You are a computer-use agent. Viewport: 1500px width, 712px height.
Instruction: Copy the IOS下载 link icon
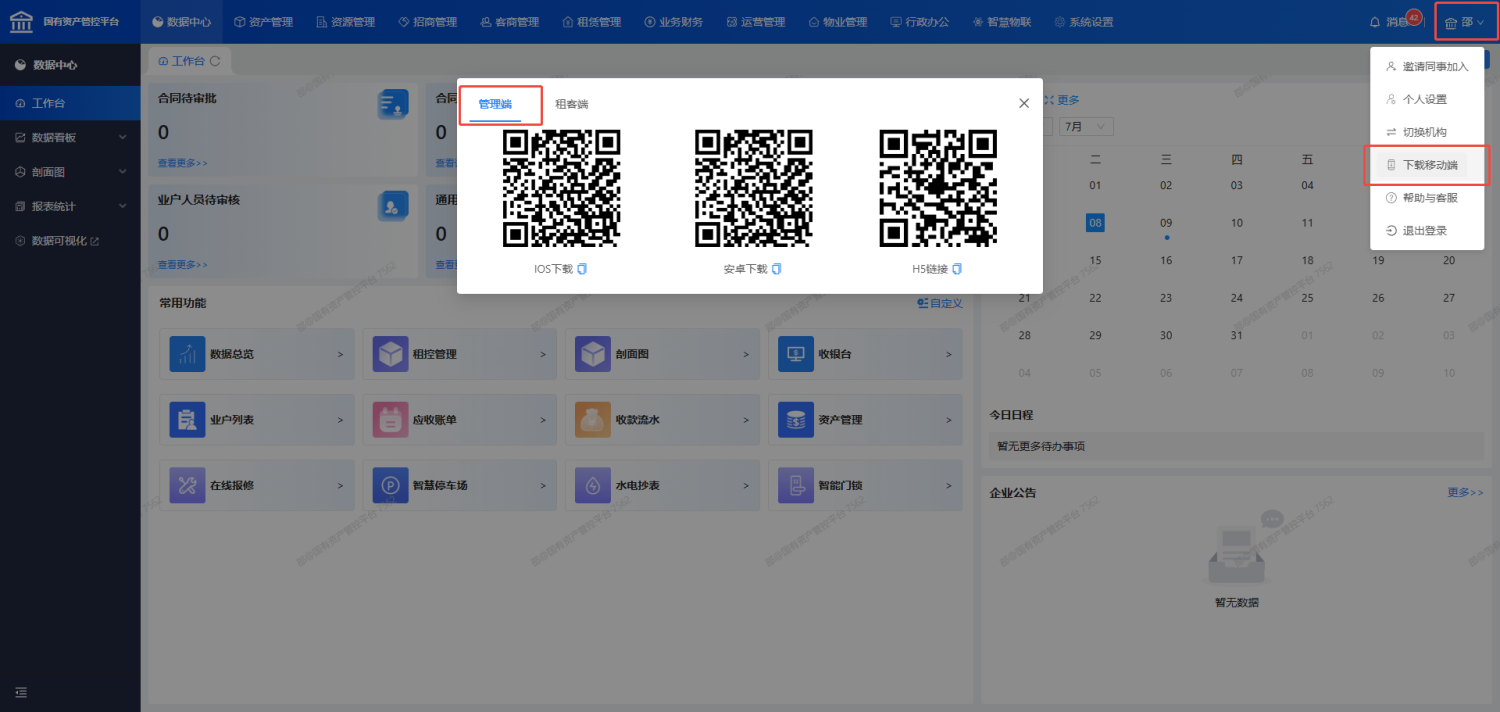(582, 269)
